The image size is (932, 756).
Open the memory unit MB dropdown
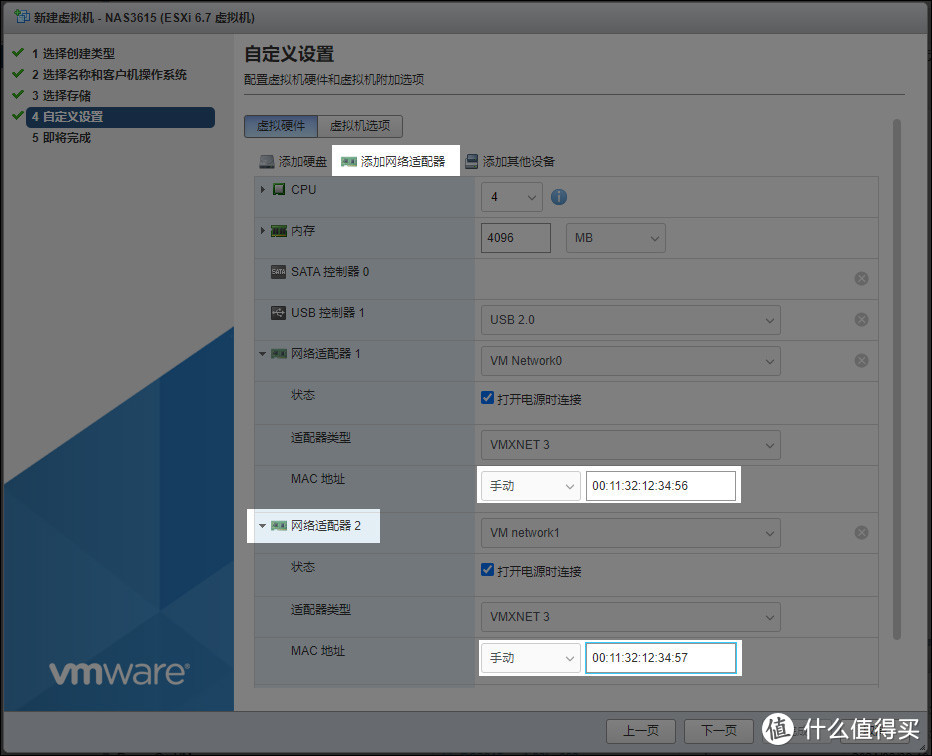(615, 238)
